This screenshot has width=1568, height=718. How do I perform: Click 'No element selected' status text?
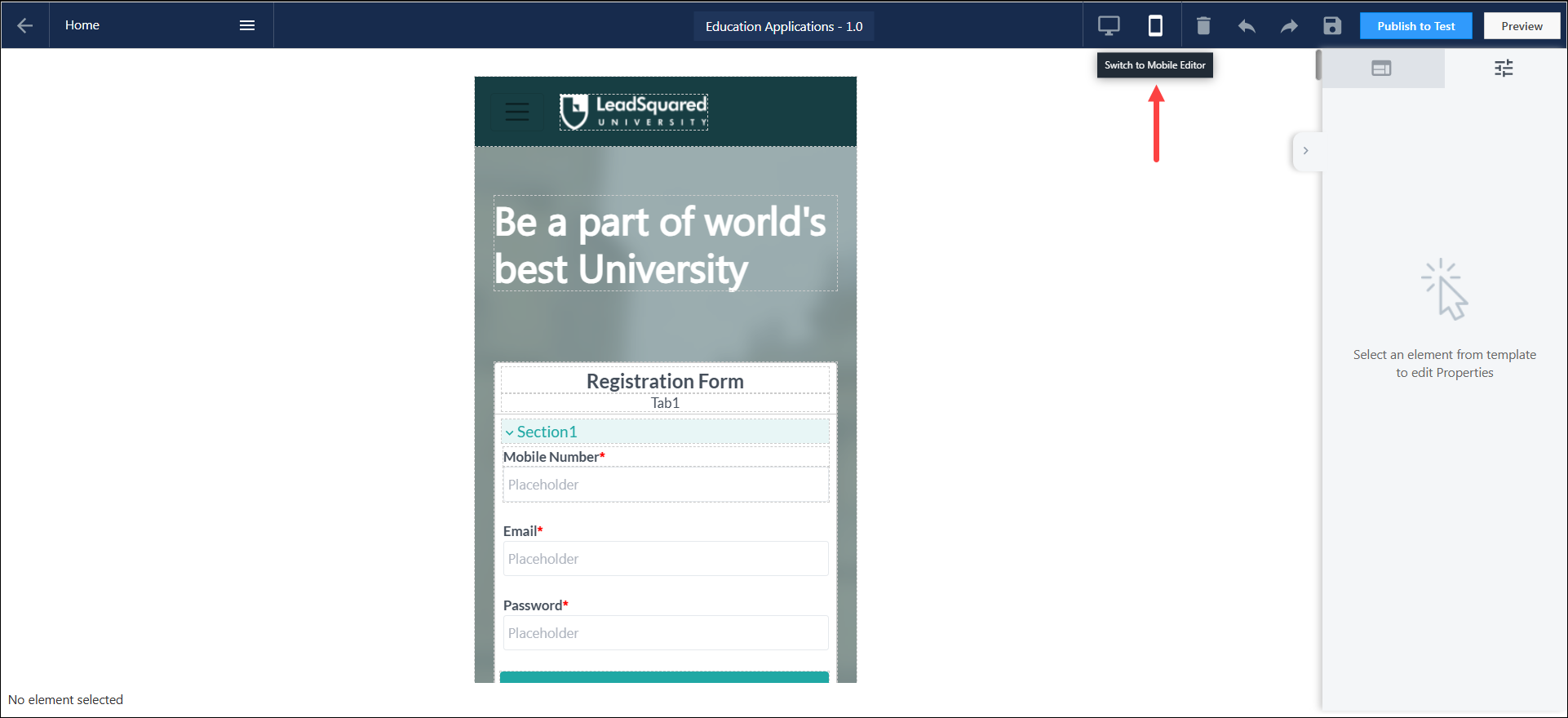[x=65, y=700]
